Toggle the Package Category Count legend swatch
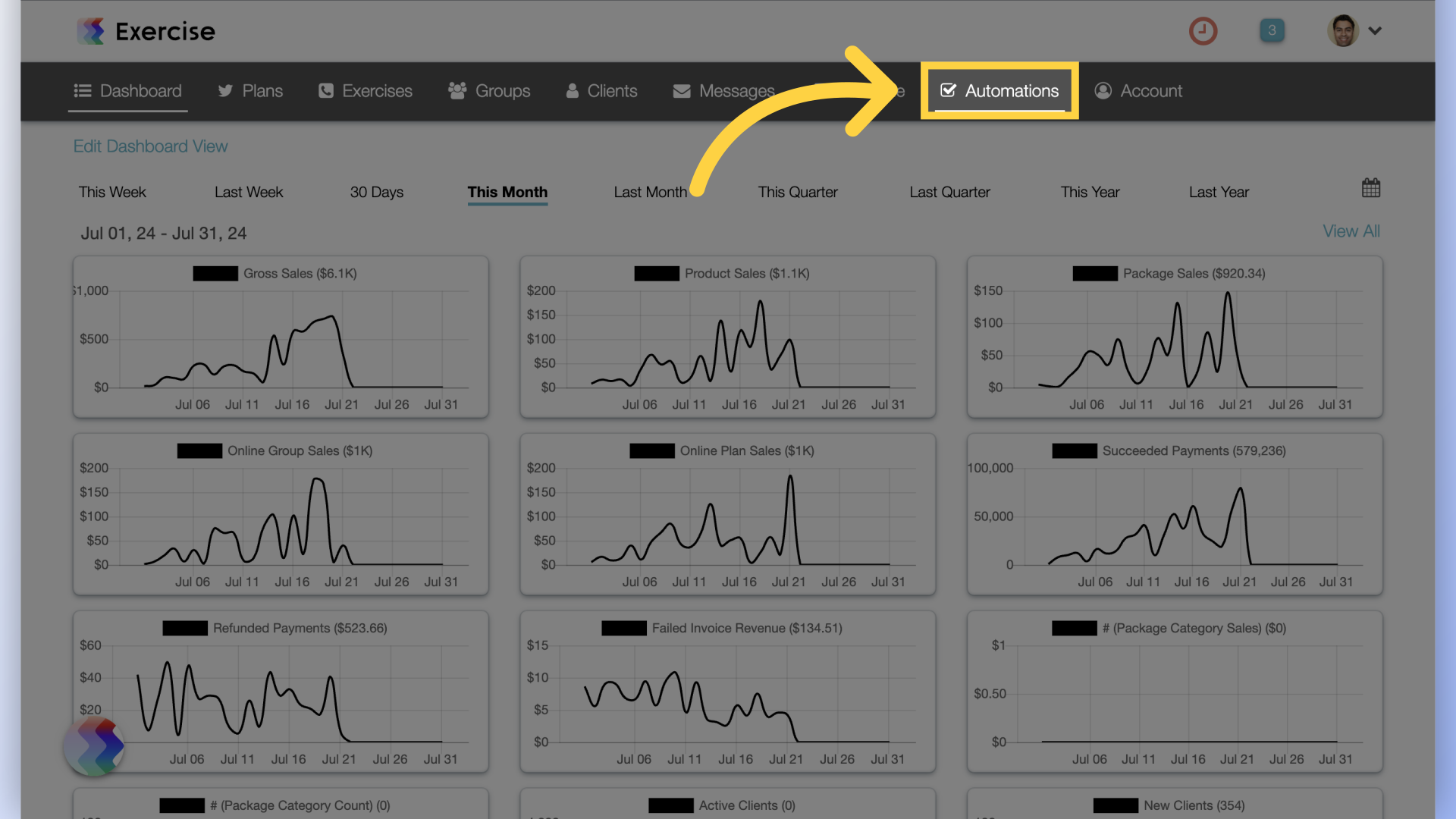 tap(182, 806)
